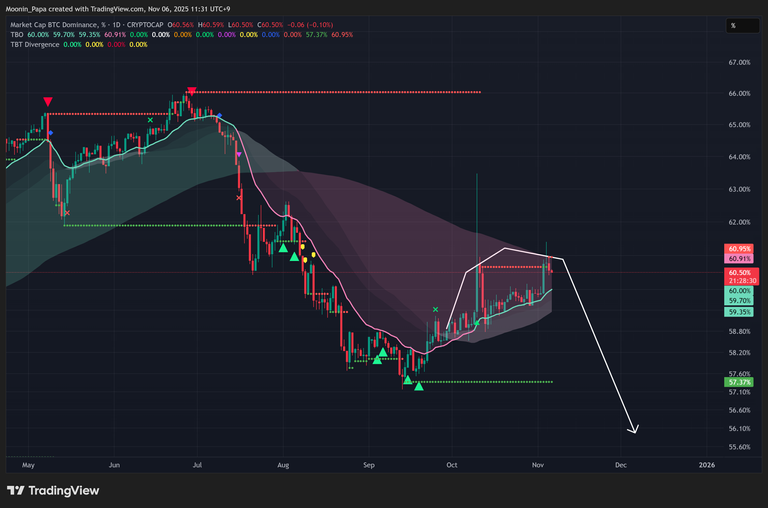Click the red X marker in July
Screen dimensions: 768x508
[238, 198]
